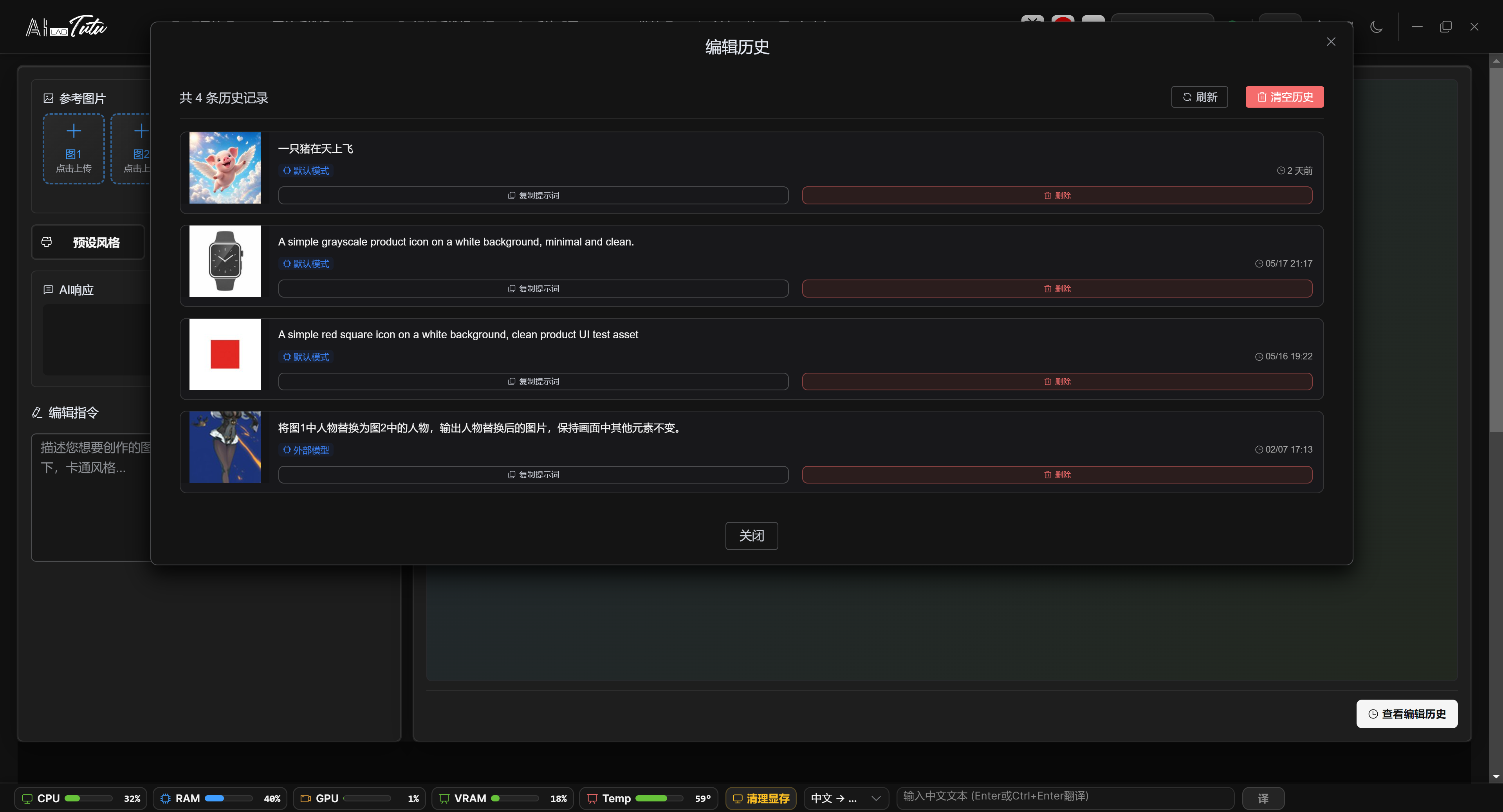Delete the red square icon record

pyautogui.click(x=1057, y=381)
